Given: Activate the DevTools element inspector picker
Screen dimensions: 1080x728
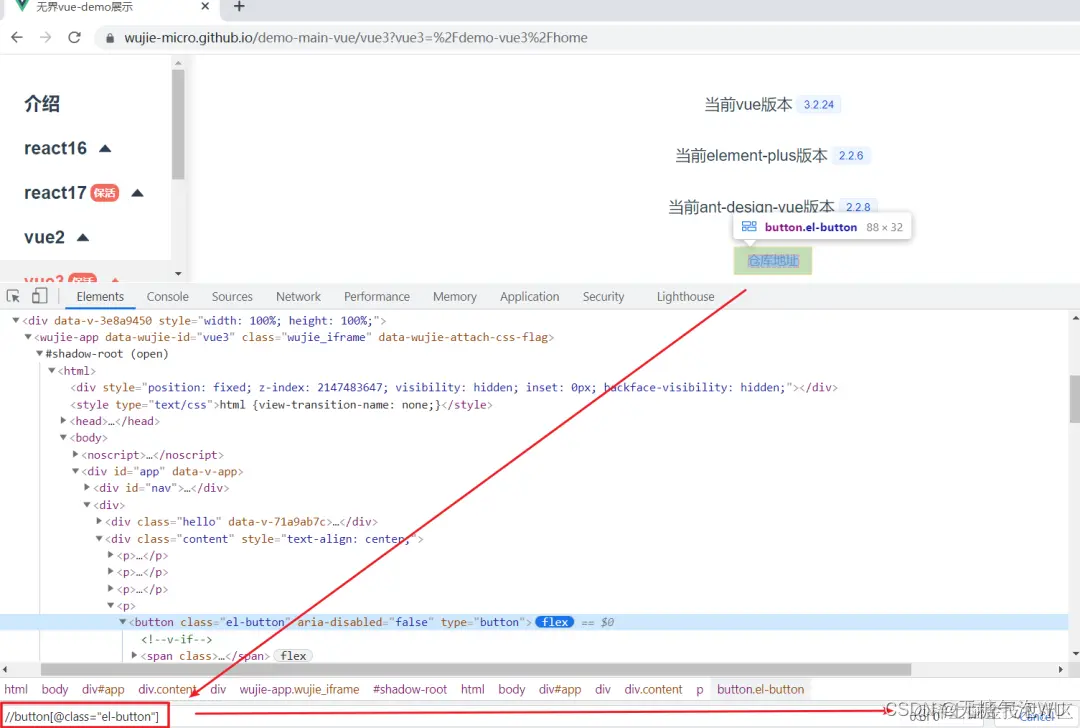Looking at the screenshot, I should 13,296.
